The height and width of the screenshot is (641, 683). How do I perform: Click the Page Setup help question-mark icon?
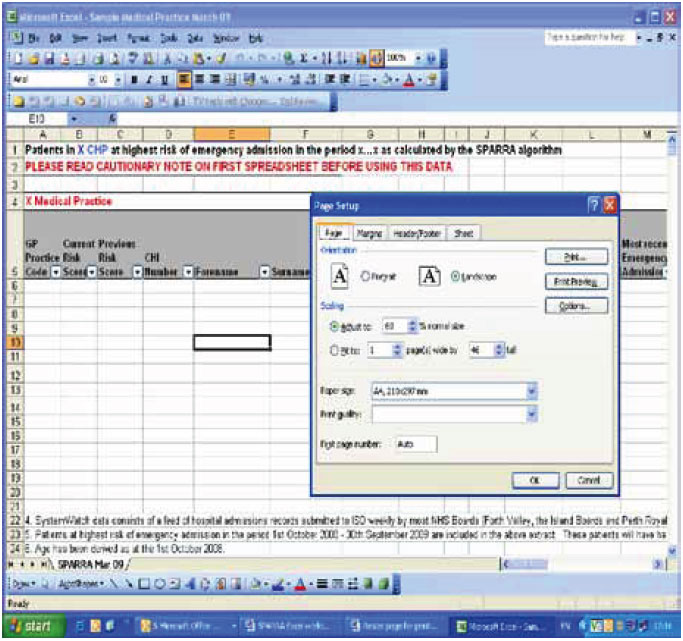tap(593, 205)
